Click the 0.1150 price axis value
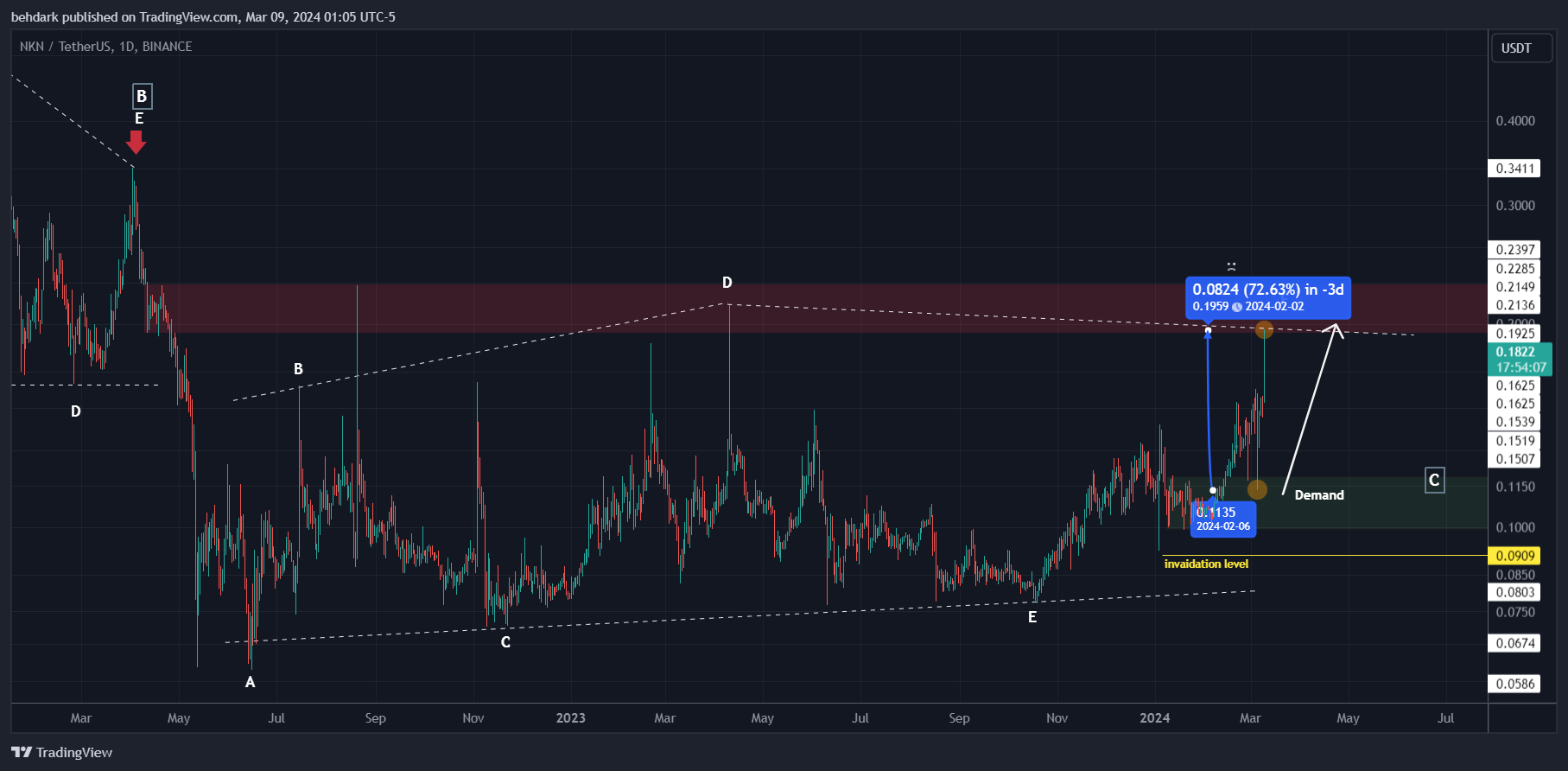 coord(1515,487)
